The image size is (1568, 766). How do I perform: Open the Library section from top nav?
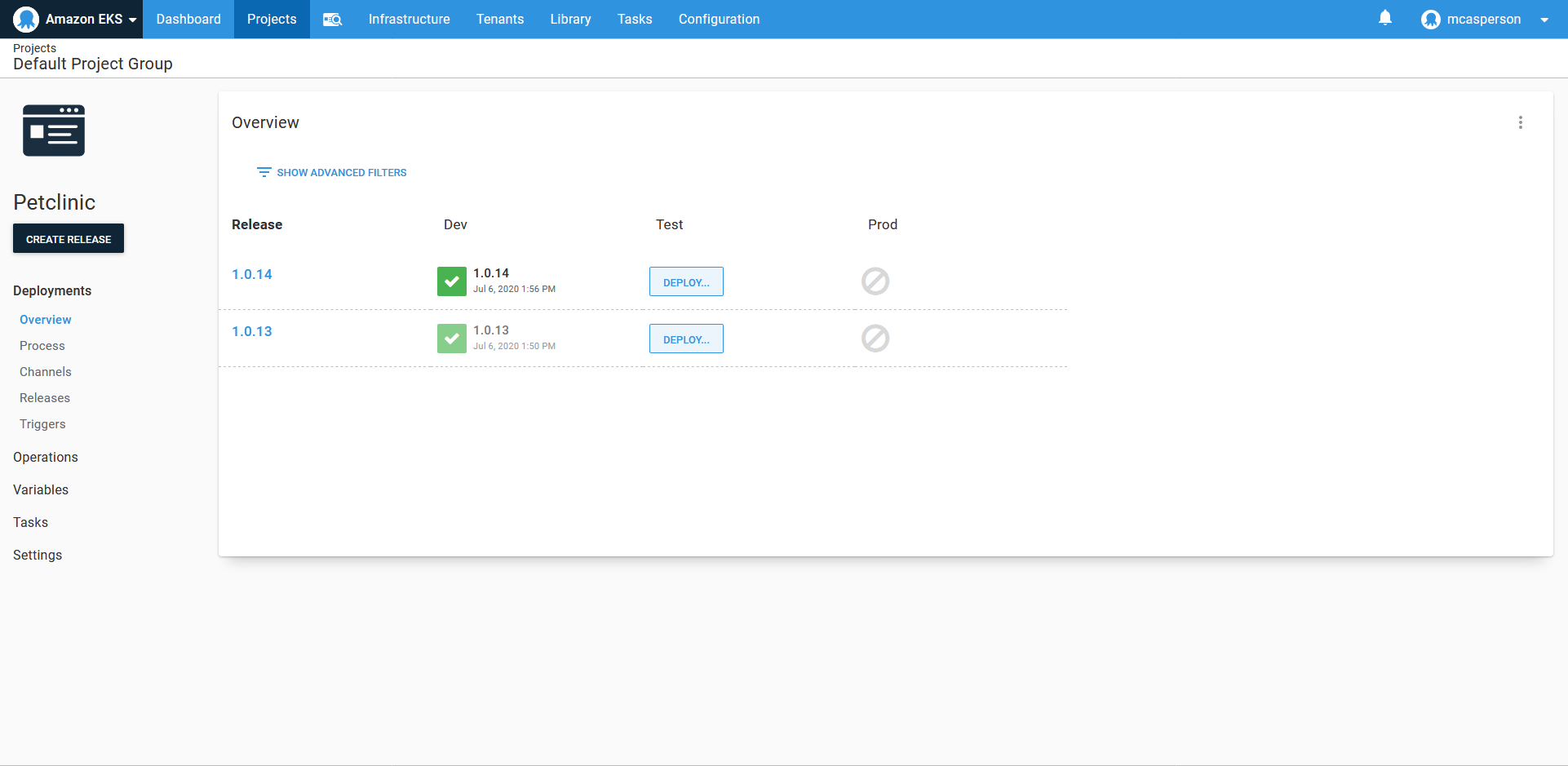tap(569, 19)
